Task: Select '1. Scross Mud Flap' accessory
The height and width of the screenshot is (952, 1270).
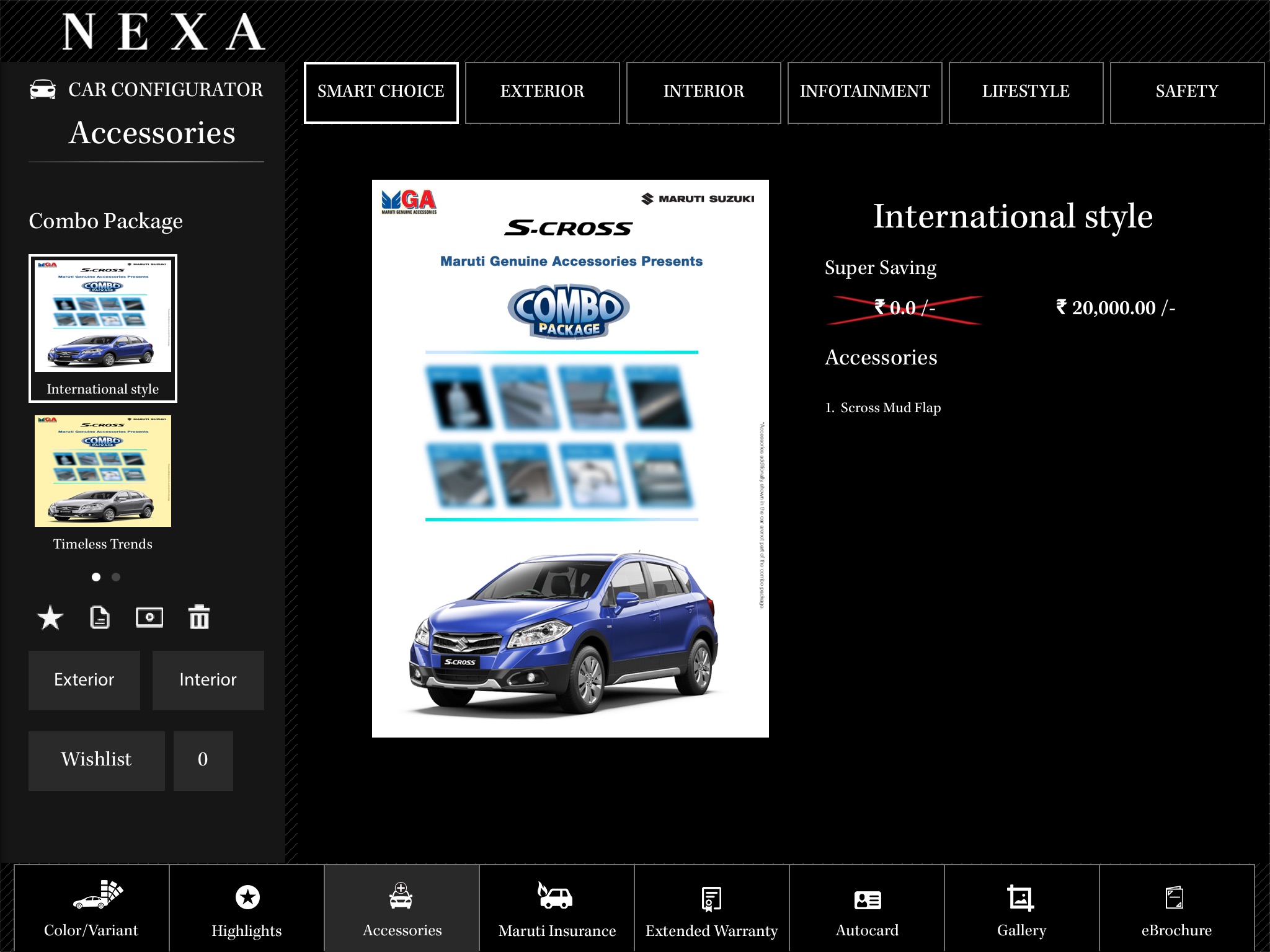Action: [883, 408]
